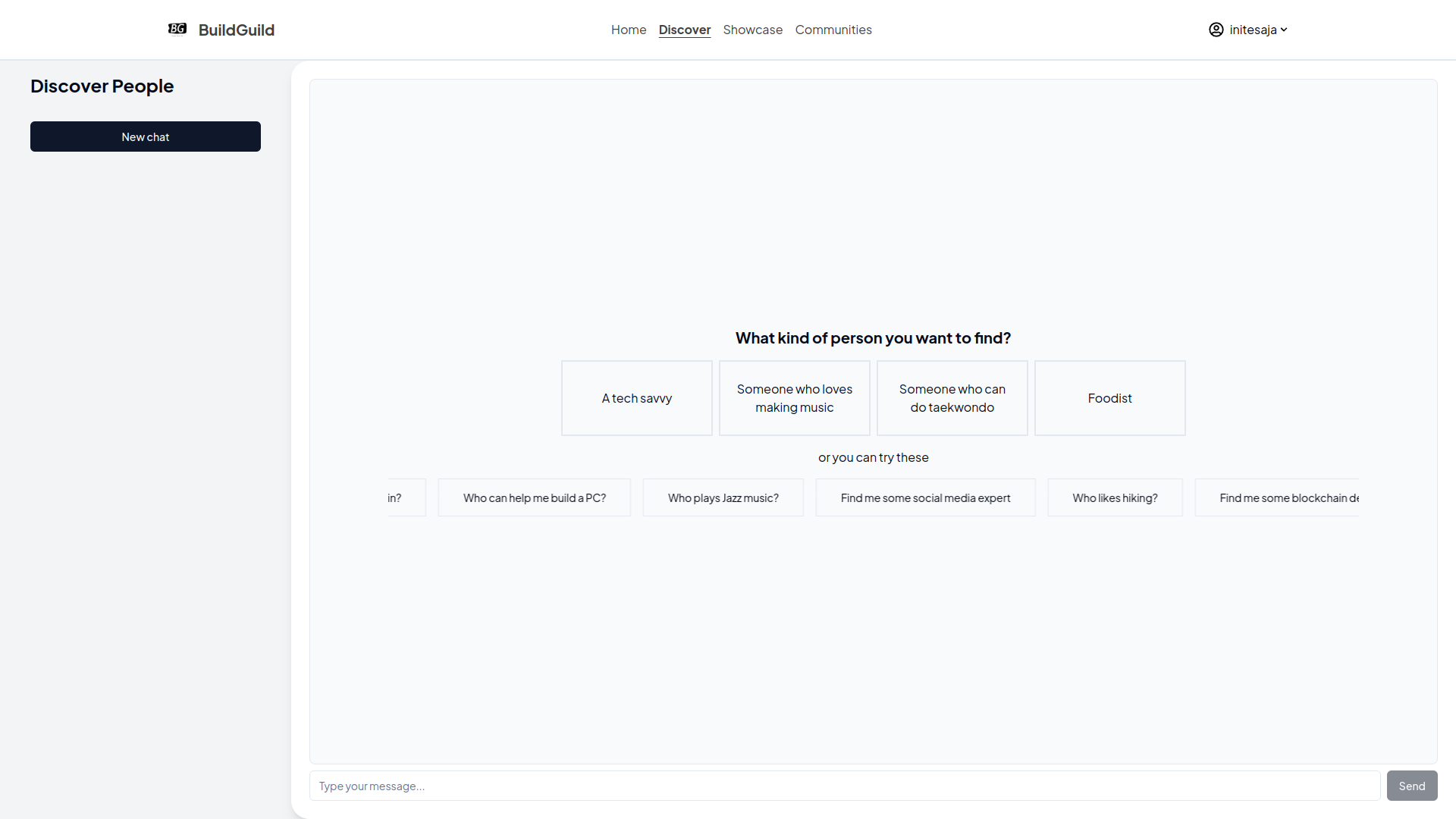Expand the initesaja account dropdown chevron
1456x819 pixels.
click(x=1284, y=30)
